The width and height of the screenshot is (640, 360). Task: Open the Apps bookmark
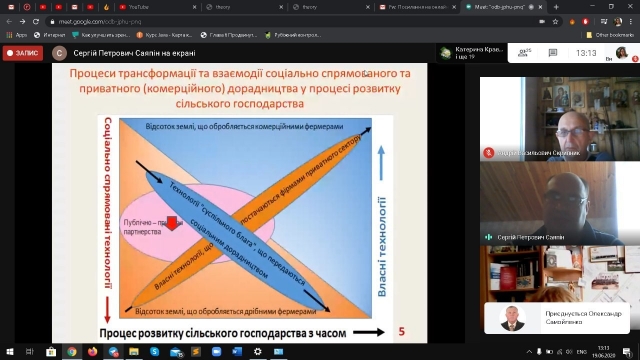[x=17, y=35]
